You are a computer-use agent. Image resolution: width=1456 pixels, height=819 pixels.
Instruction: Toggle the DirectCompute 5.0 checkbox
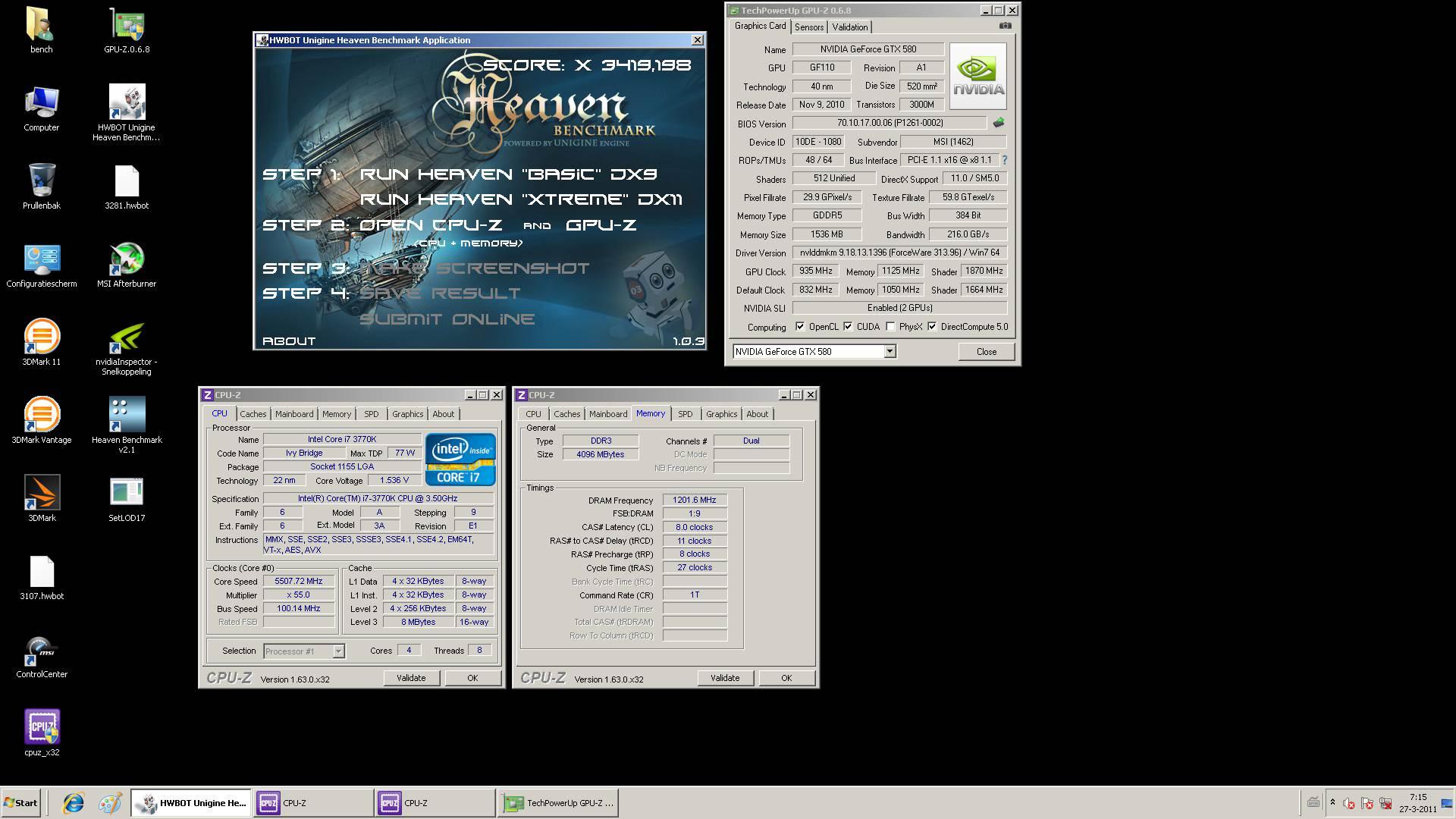tap(932, 327)
